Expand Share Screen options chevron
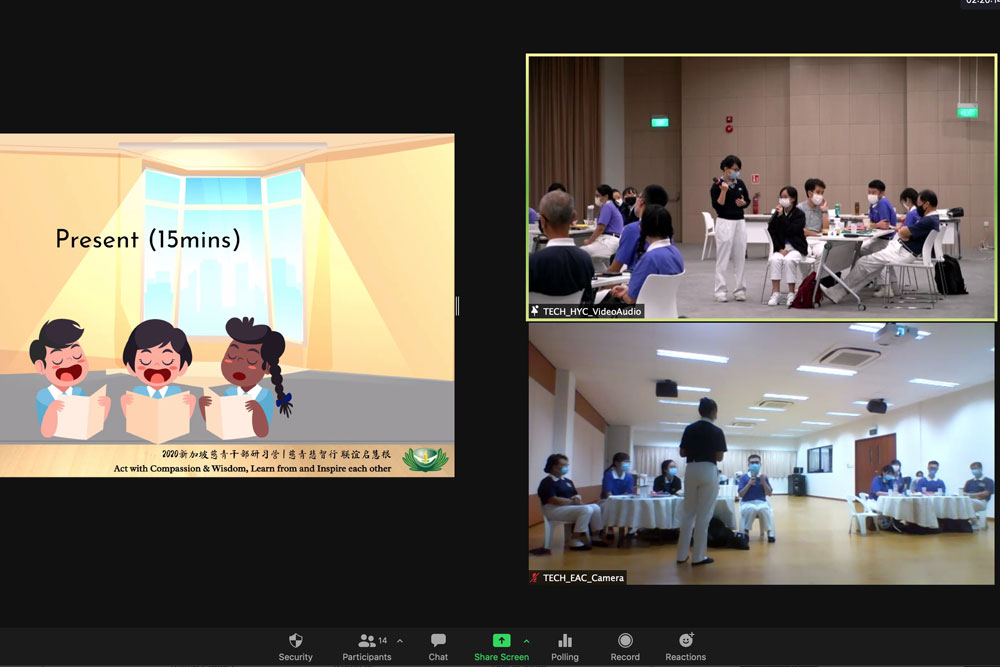Screen dimensions: 1000x667 (x=526, y=641)
